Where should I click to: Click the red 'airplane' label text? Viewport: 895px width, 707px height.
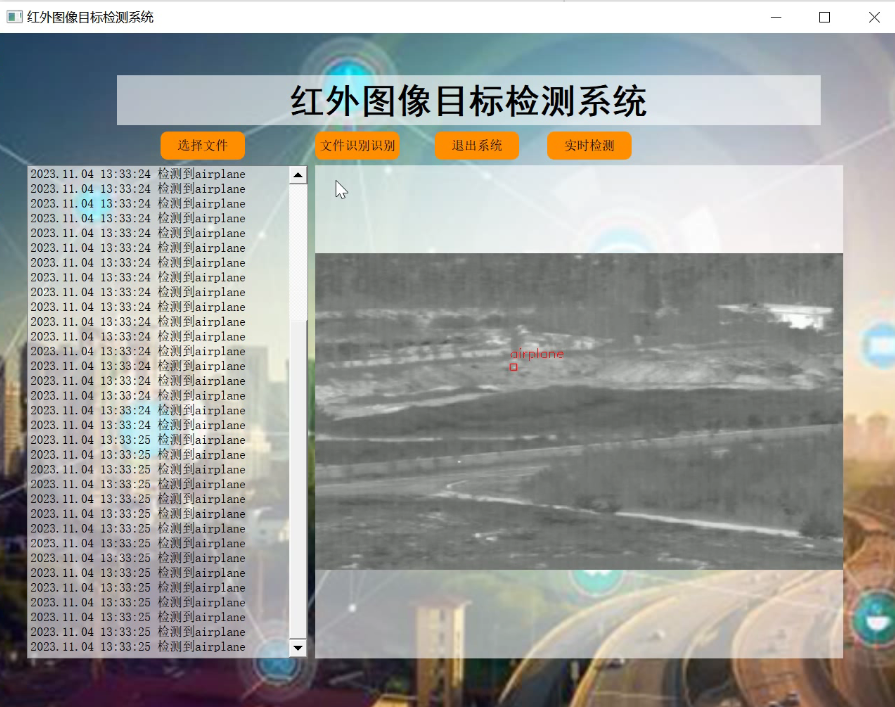tap(537, 354)
